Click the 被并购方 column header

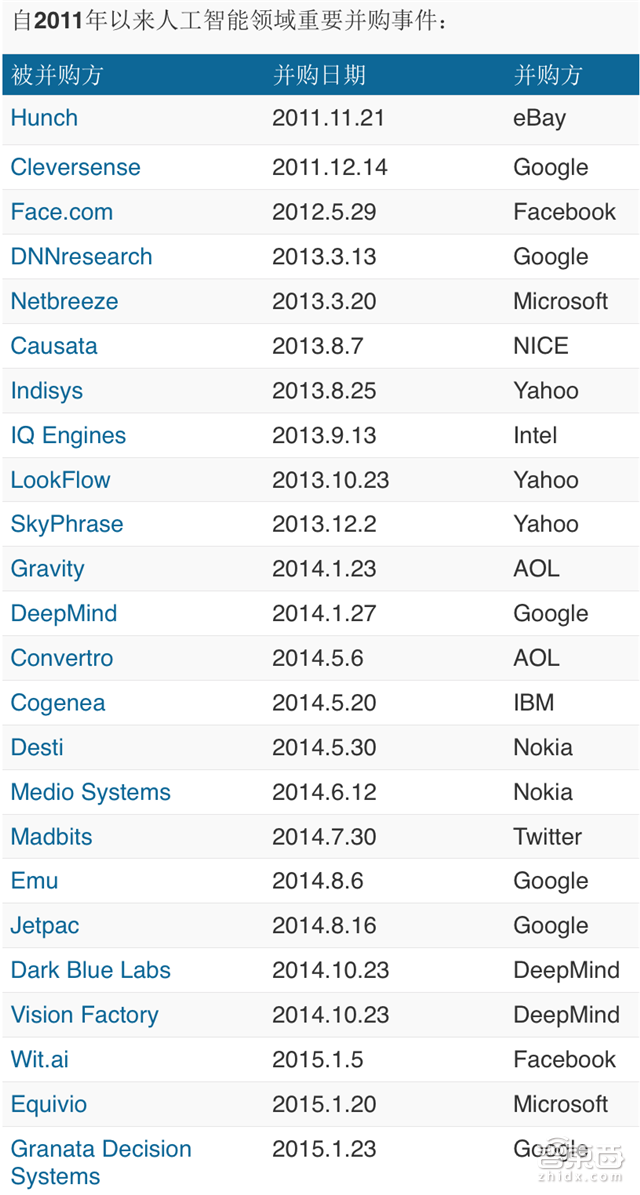(57, 75)
